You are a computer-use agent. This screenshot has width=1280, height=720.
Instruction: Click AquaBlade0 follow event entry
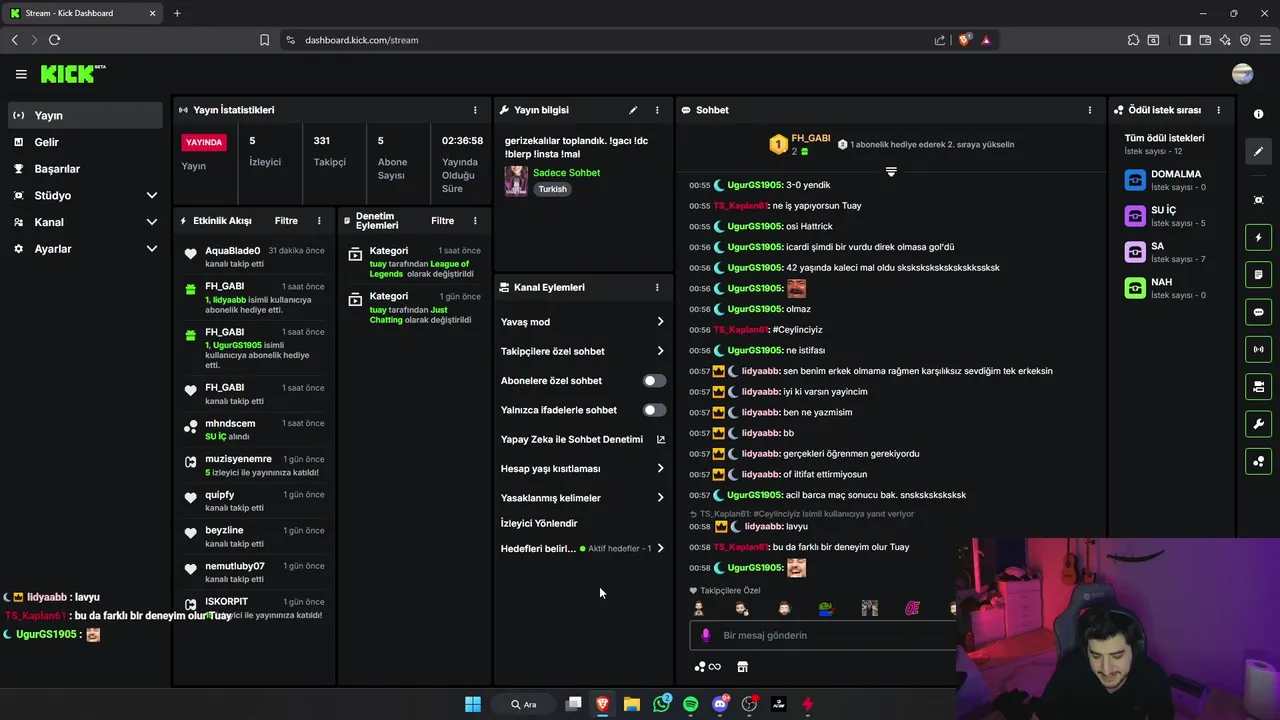pos(254,257)
